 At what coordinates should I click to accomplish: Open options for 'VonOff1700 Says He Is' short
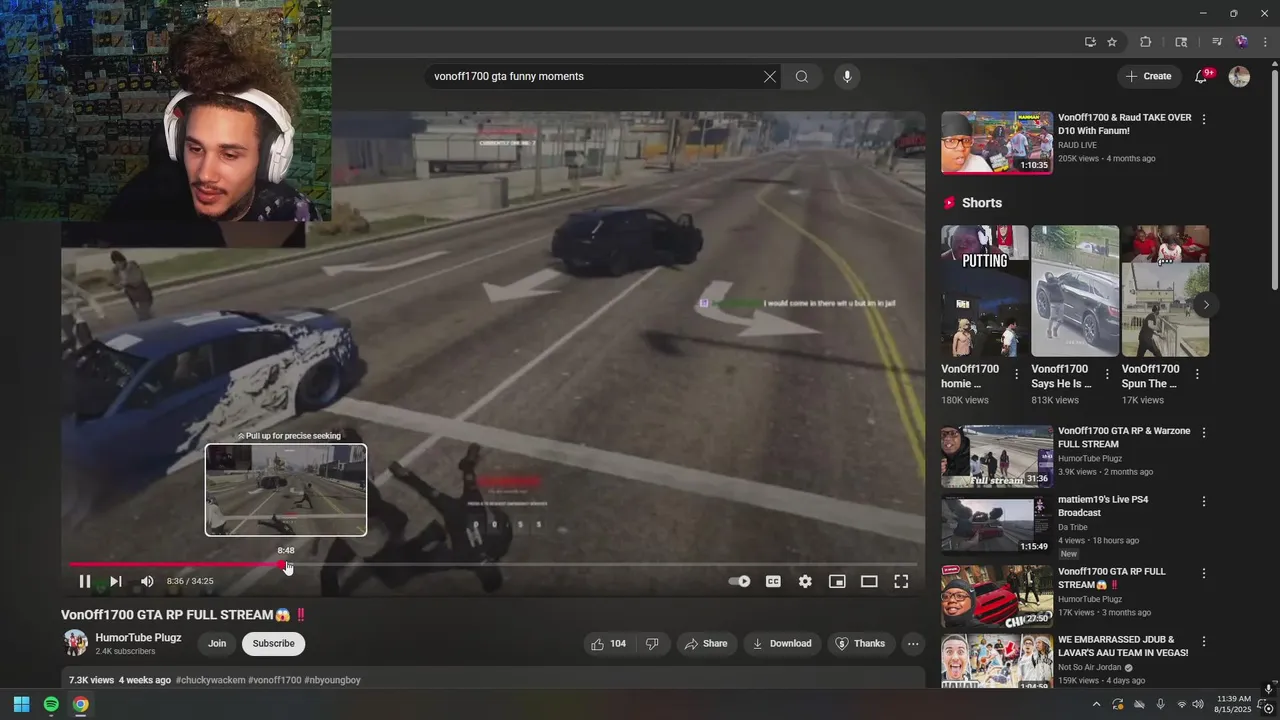pos(1107,374)
